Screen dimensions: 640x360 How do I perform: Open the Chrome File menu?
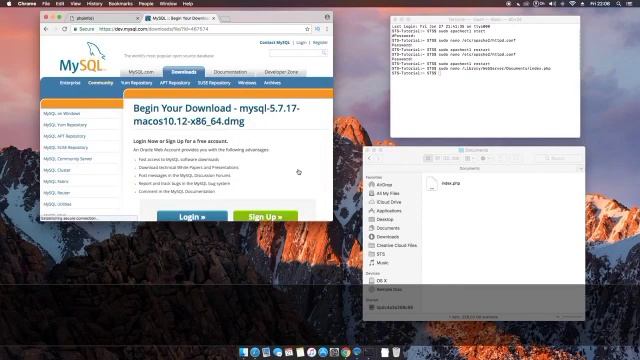coord(46,4)
